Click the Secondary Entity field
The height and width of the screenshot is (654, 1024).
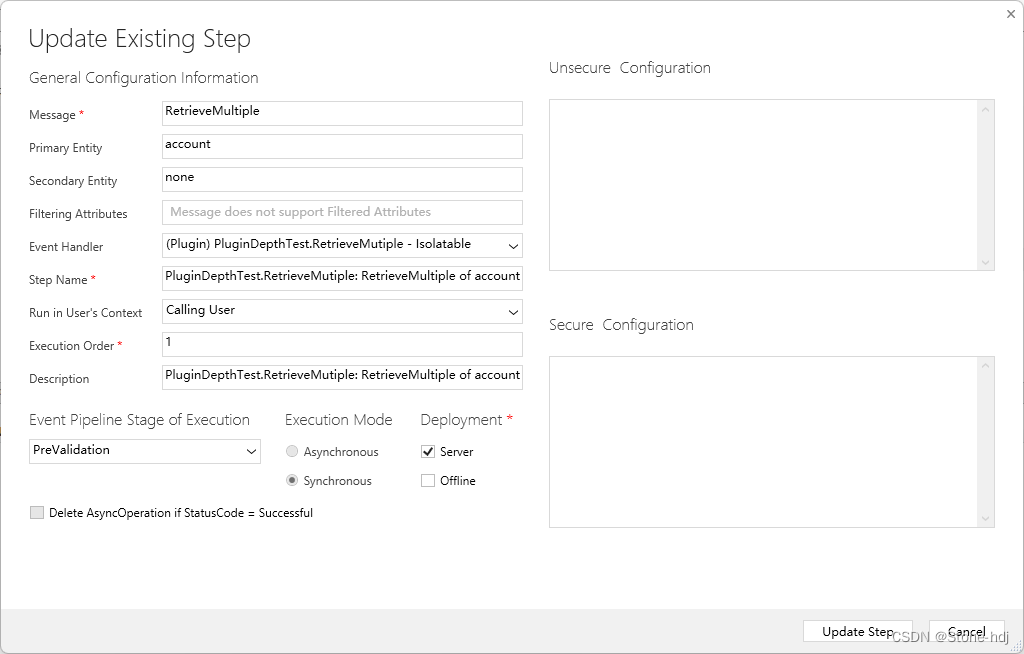coord(342,179)
